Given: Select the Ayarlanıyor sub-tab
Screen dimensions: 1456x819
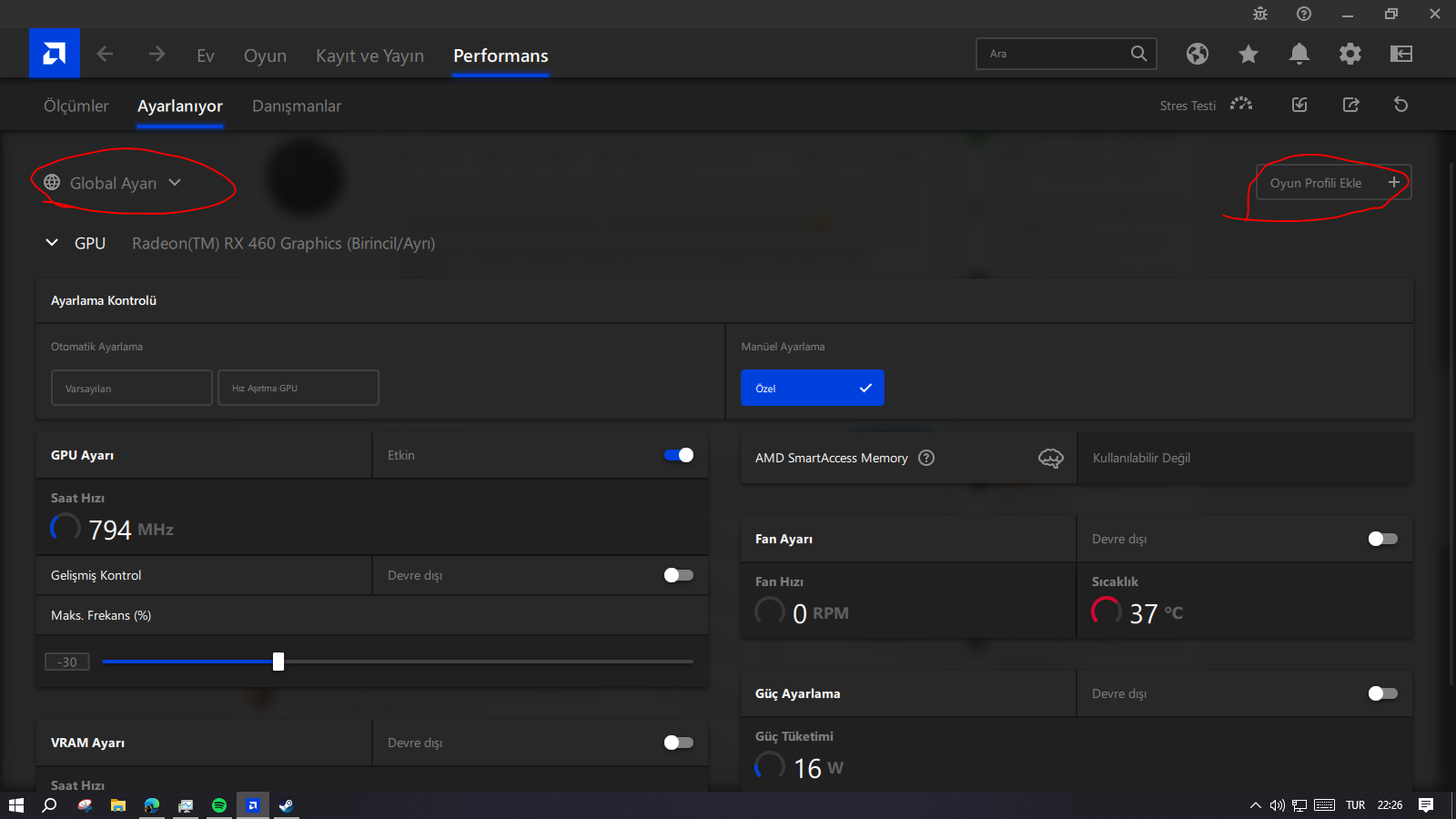Looking at the screenshot, I should 180,106.
